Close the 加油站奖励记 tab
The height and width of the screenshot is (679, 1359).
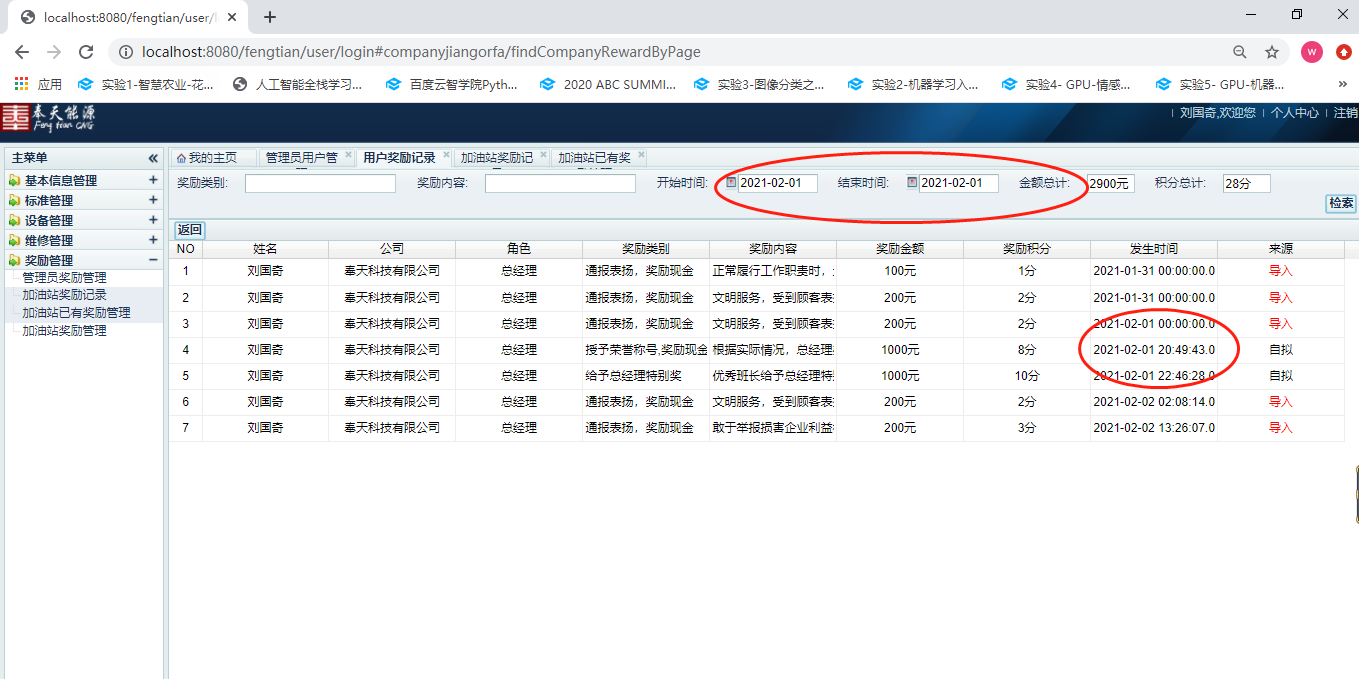click(x=543, y=155)
